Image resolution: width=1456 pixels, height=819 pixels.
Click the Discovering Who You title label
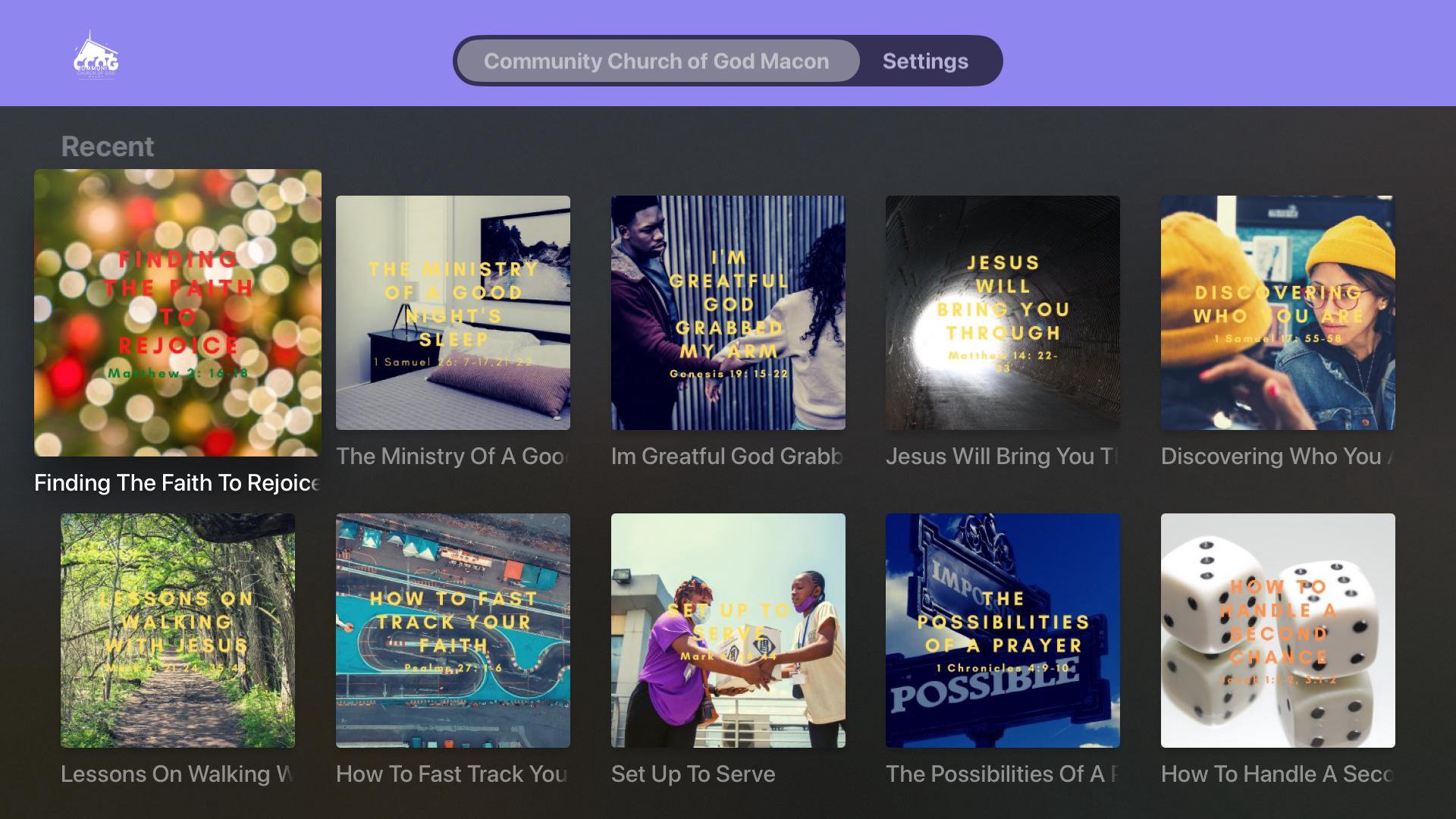tap(1278, 456)
